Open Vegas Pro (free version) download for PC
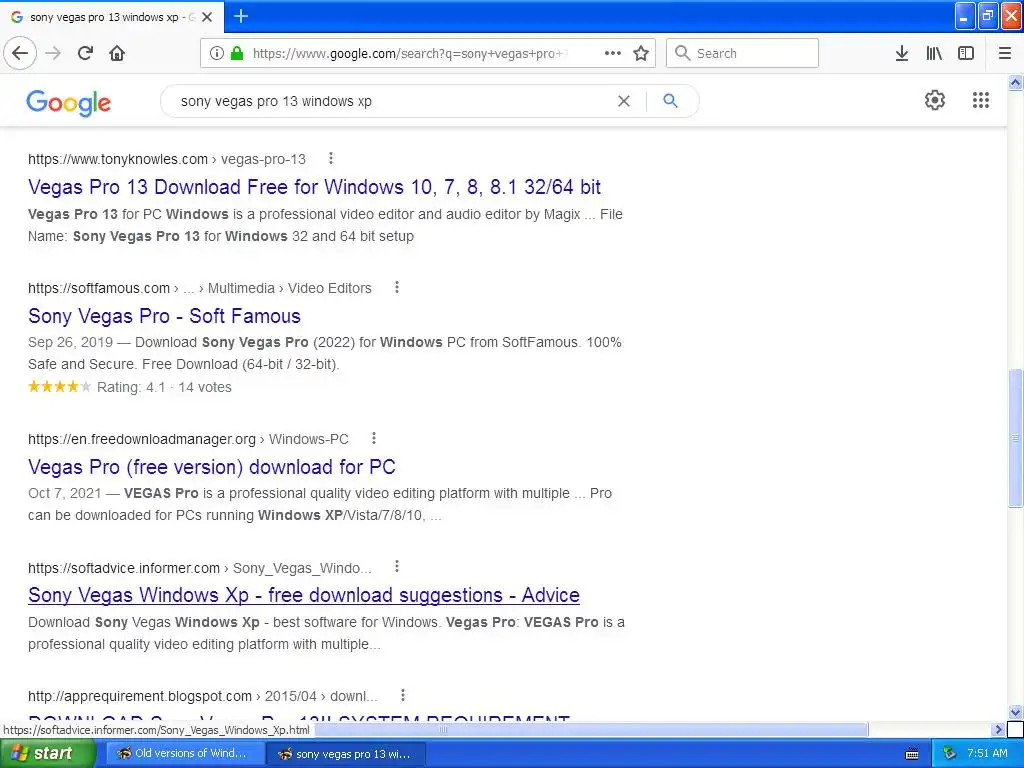 pos(212,467)
